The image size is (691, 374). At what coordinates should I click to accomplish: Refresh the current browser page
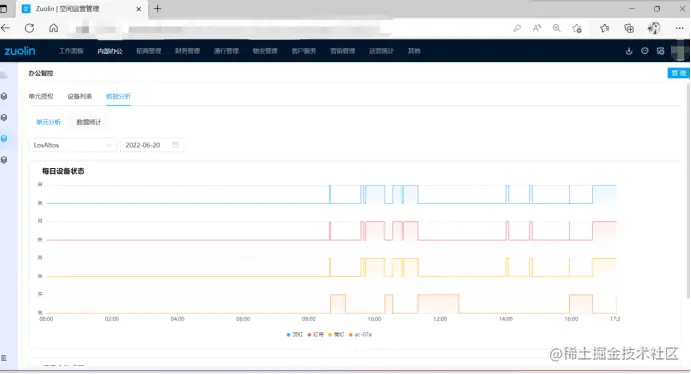pos(29,28)
